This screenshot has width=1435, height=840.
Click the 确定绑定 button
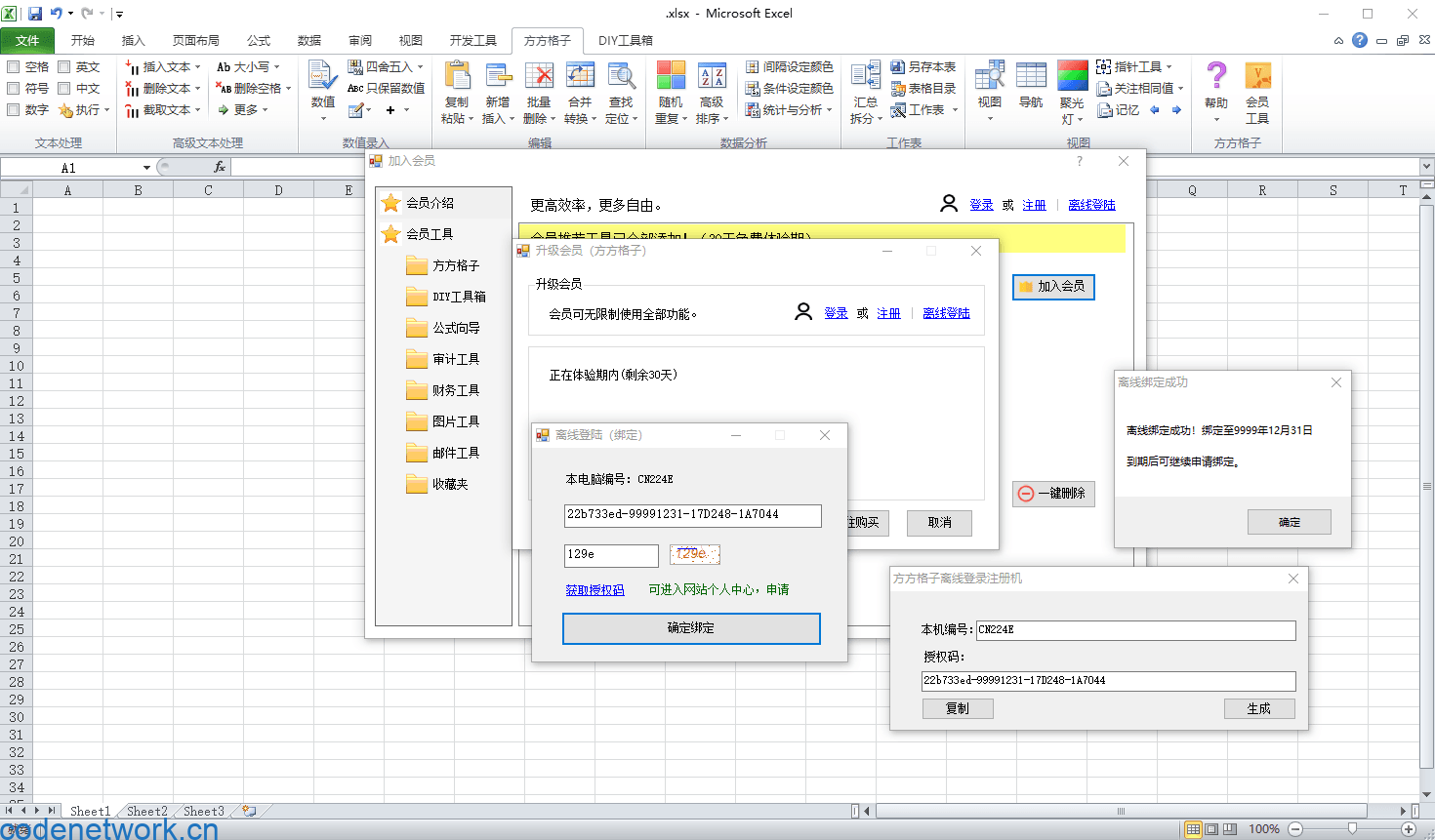[691, 628]
